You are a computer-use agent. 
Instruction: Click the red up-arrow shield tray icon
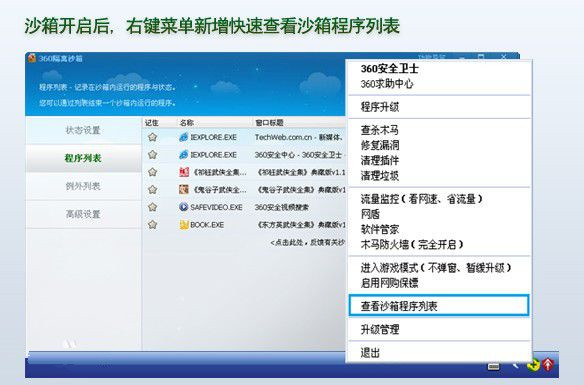[548, 364]
